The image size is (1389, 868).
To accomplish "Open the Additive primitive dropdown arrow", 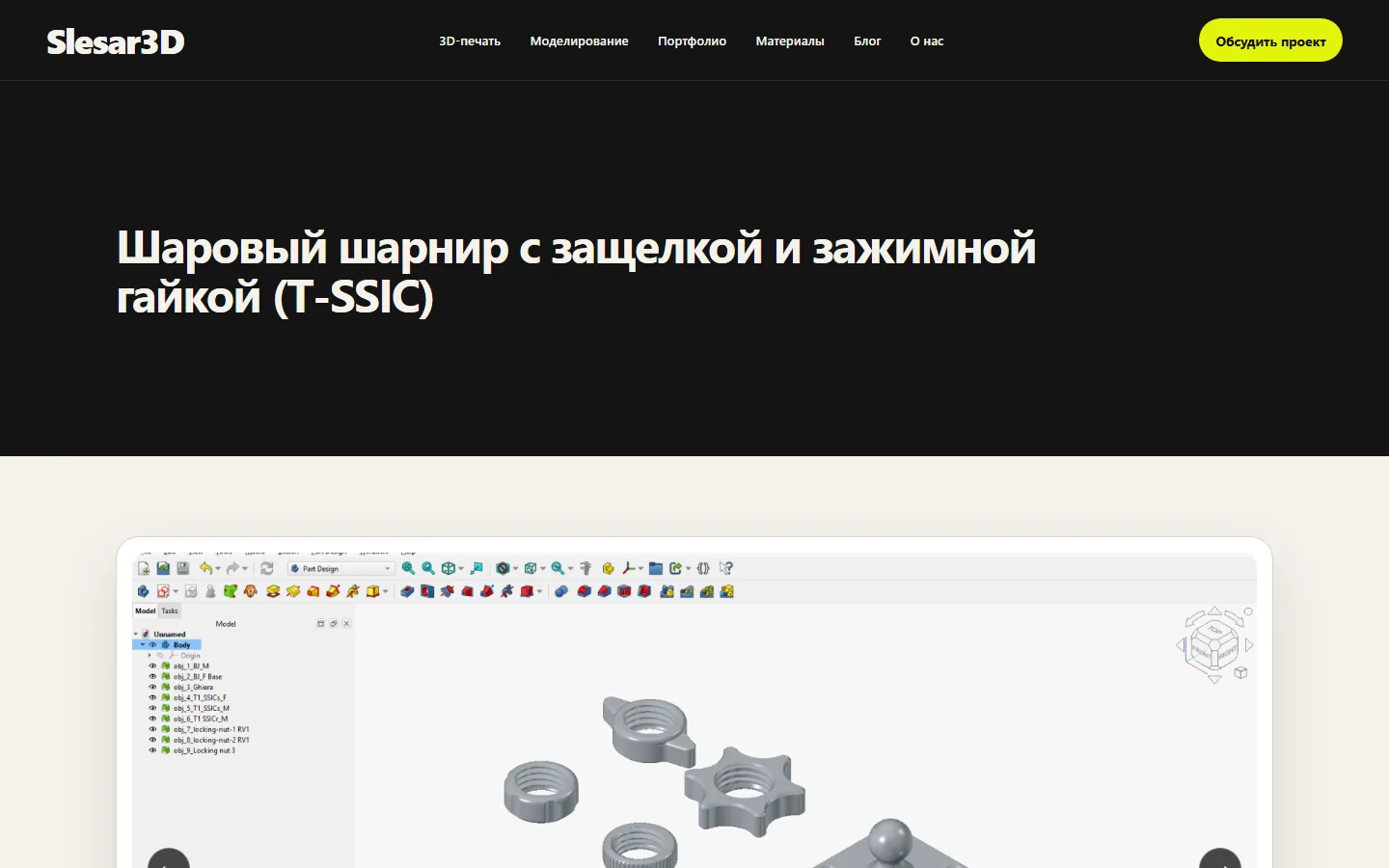I will click(x=385, y=591).
